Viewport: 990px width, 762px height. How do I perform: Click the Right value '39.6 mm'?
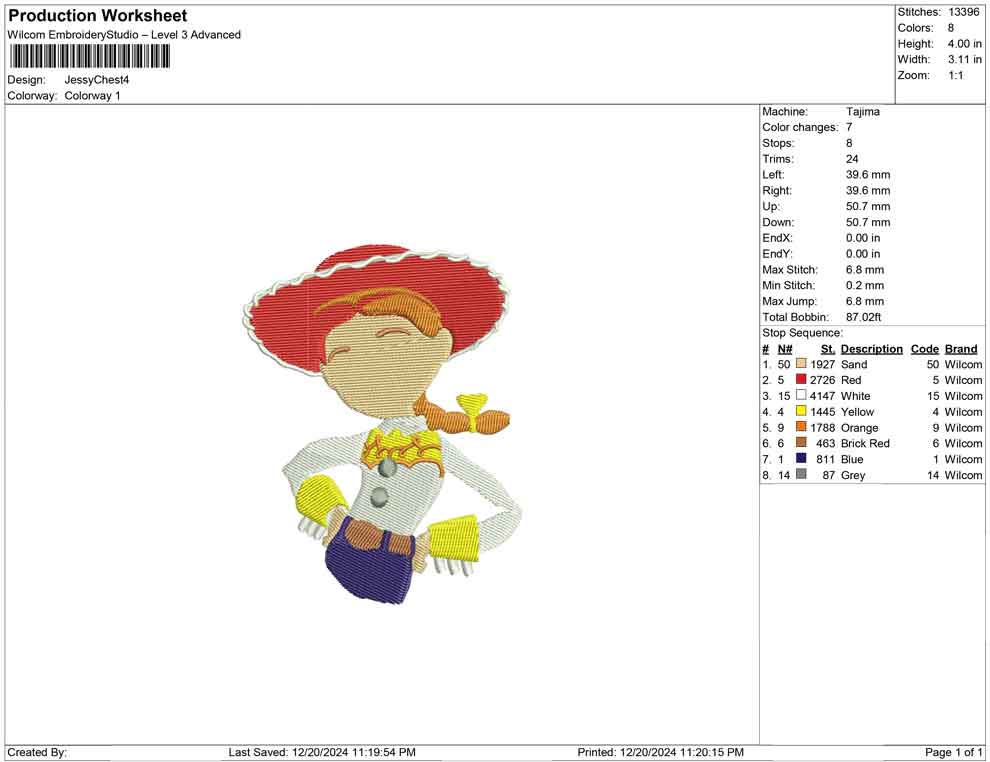[868, 191]
